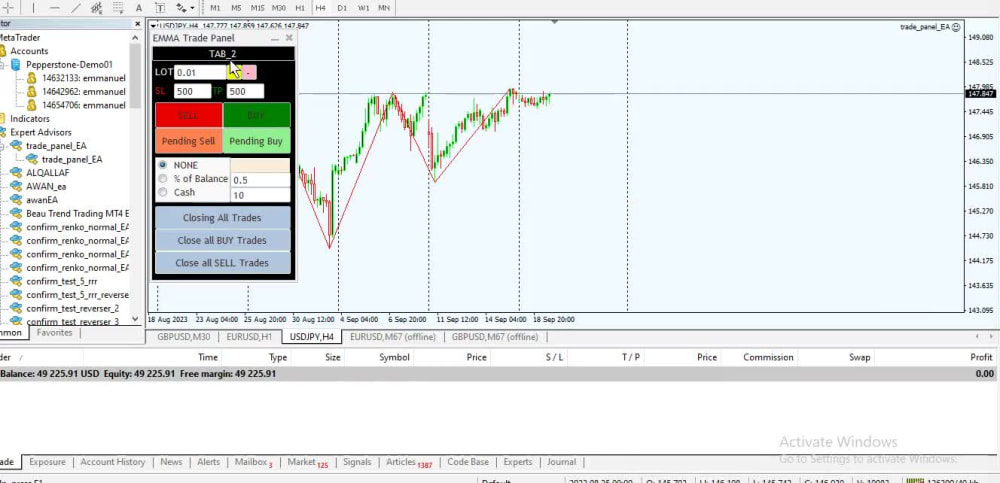The height and width of the screenshot is (483, 1000).
Task: Open the USDJPY chart menu arrow
Action: tap(153, 26)
